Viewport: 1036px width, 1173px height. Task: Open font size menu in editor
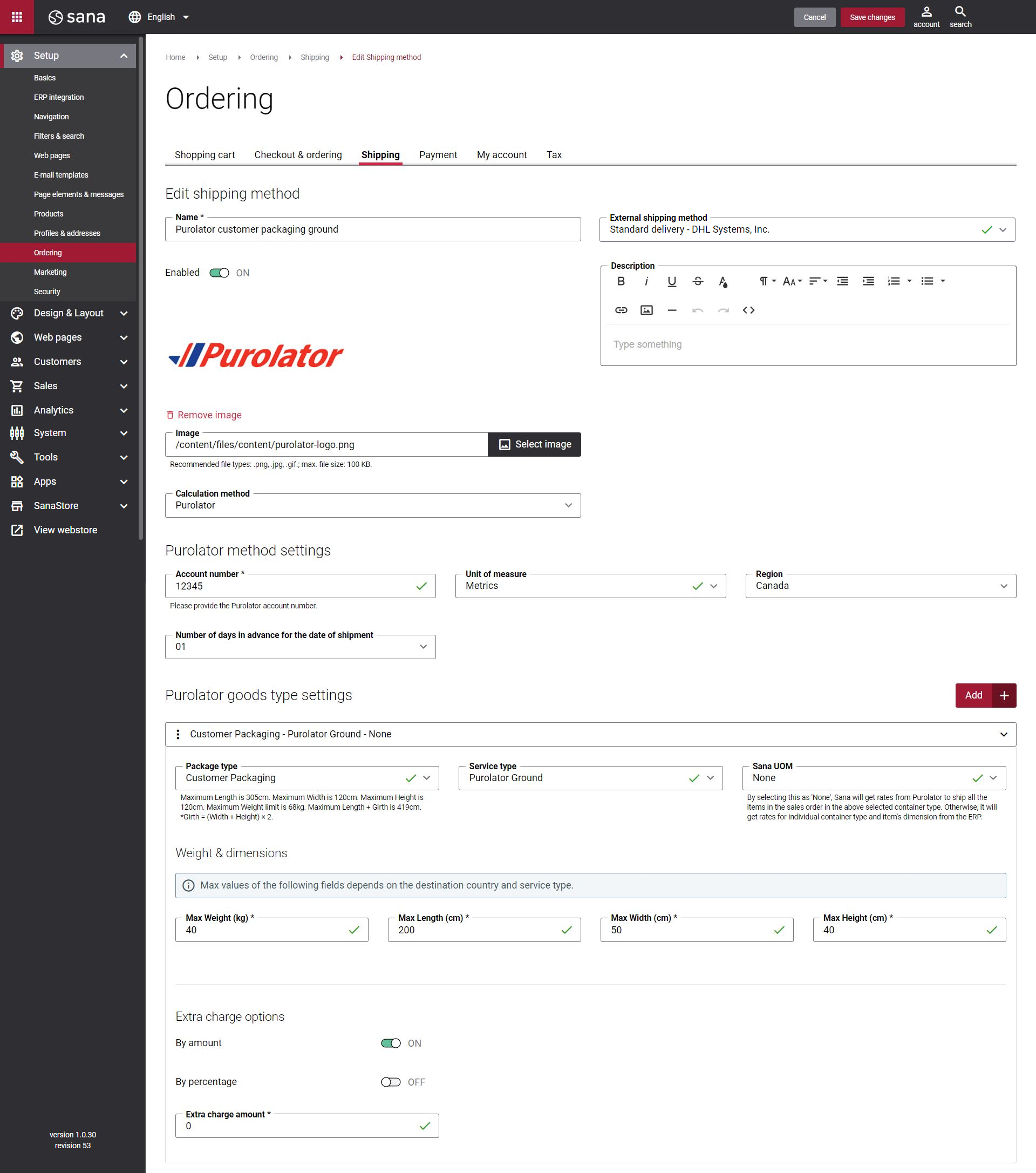792,281
